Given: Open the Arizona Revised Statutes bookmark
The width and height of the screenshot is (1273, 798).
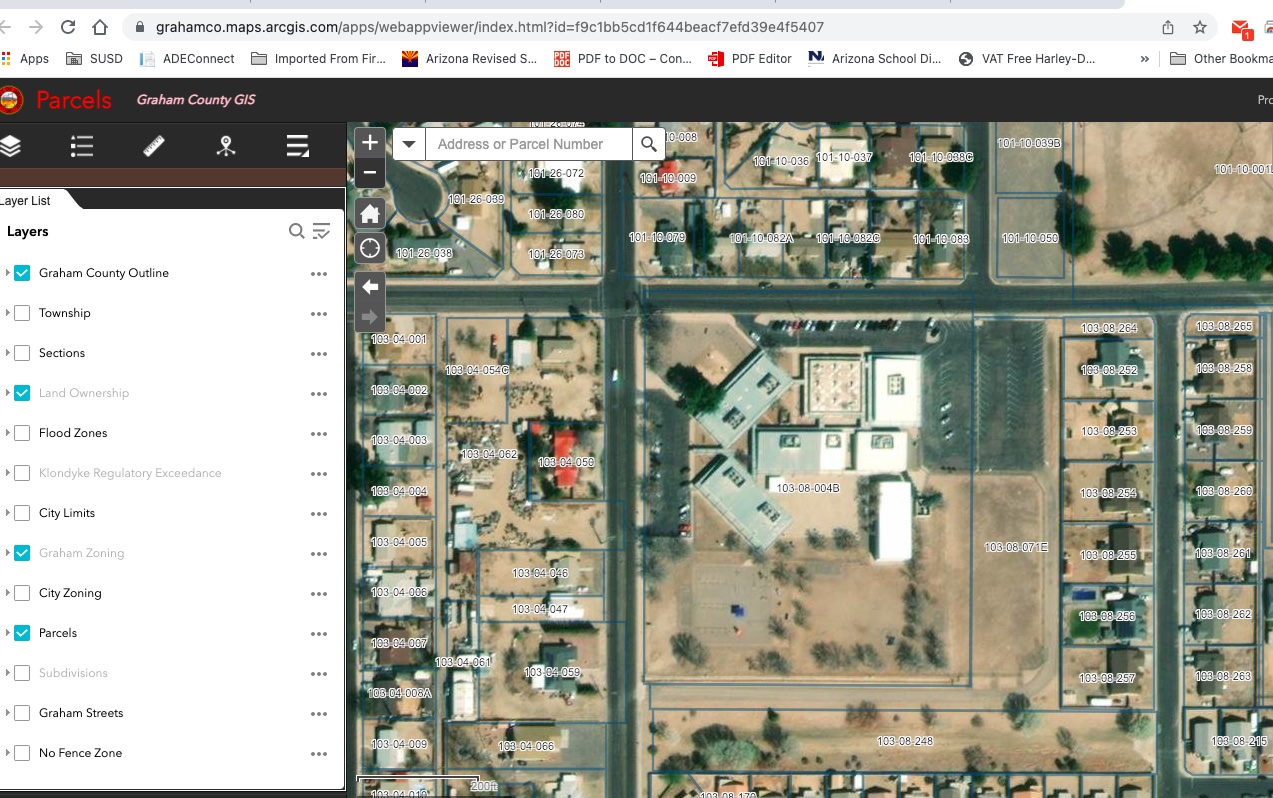Looking at the screenshot, I should 470,59.
